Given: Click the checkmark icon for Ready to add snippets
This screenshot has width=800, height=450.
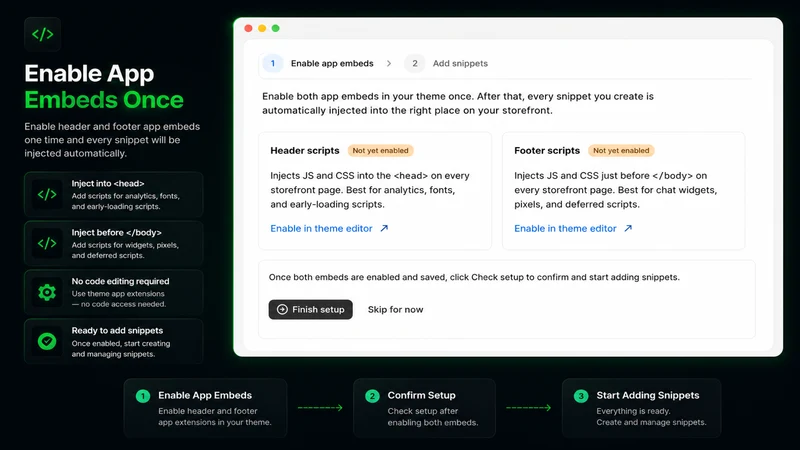Looking at the screenshot, I should point(47,341).
